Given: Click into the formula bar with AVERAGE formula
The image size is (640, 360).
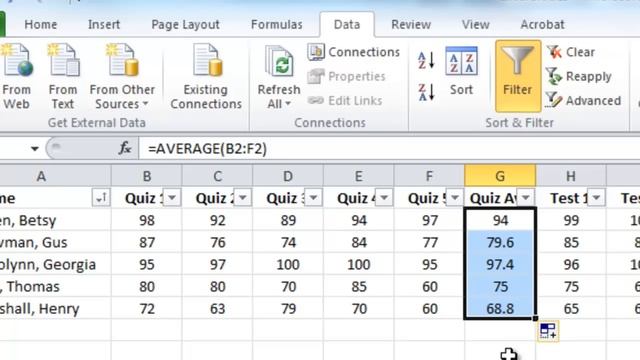Looking at the screenshot, I should point(389,149).
